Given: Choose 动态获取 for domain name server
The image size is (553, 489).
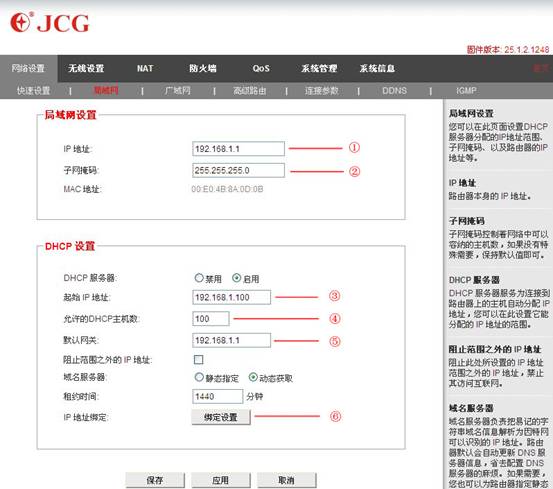Looking at the screenshot, I should click(x=253, y=377).
